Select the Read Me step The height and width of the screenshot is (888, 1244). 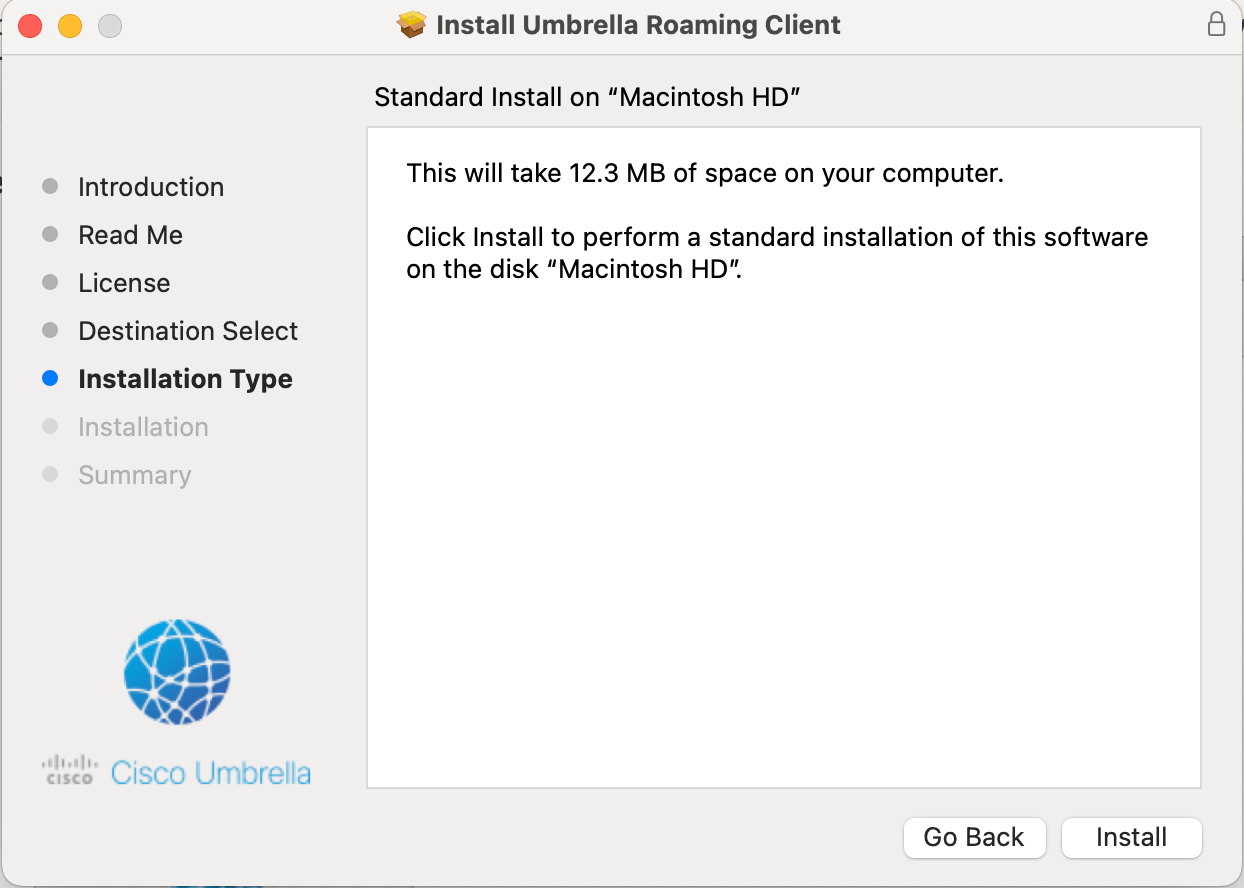(130, 235)
